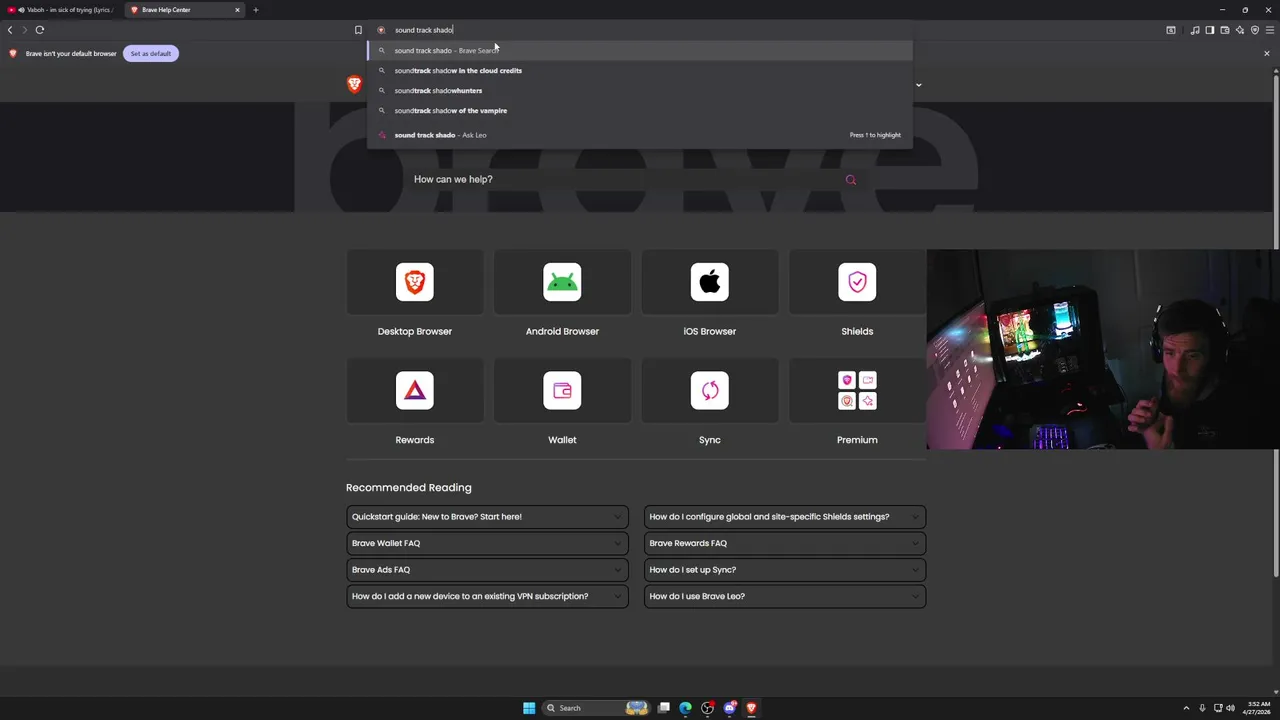Open Brave Wallet toolbar icon
1280x720 pixels.
click(x=1225, y=30)
